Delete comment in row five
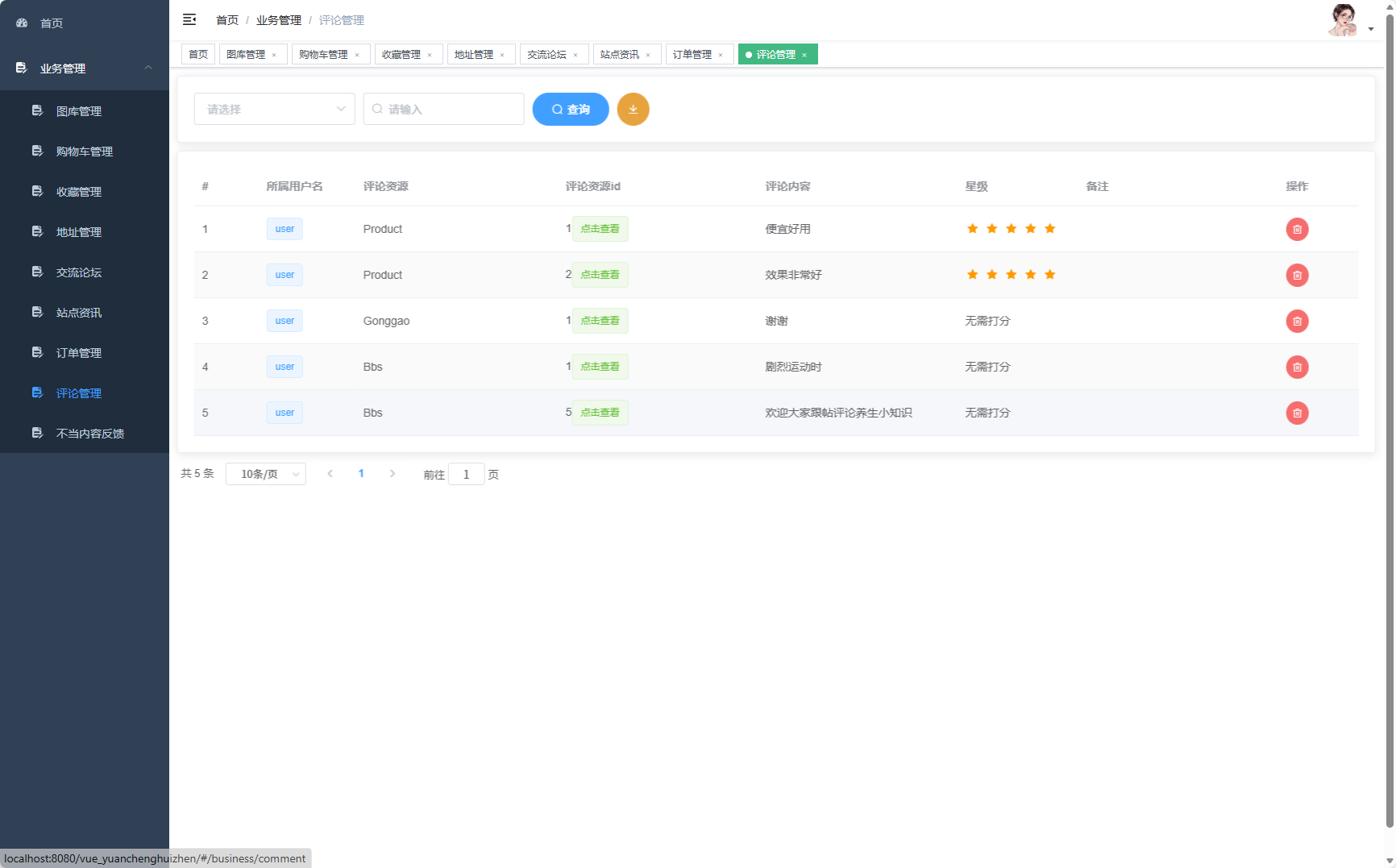The width and height of the screenshot is (1396, 868). tap(1296, 413)
